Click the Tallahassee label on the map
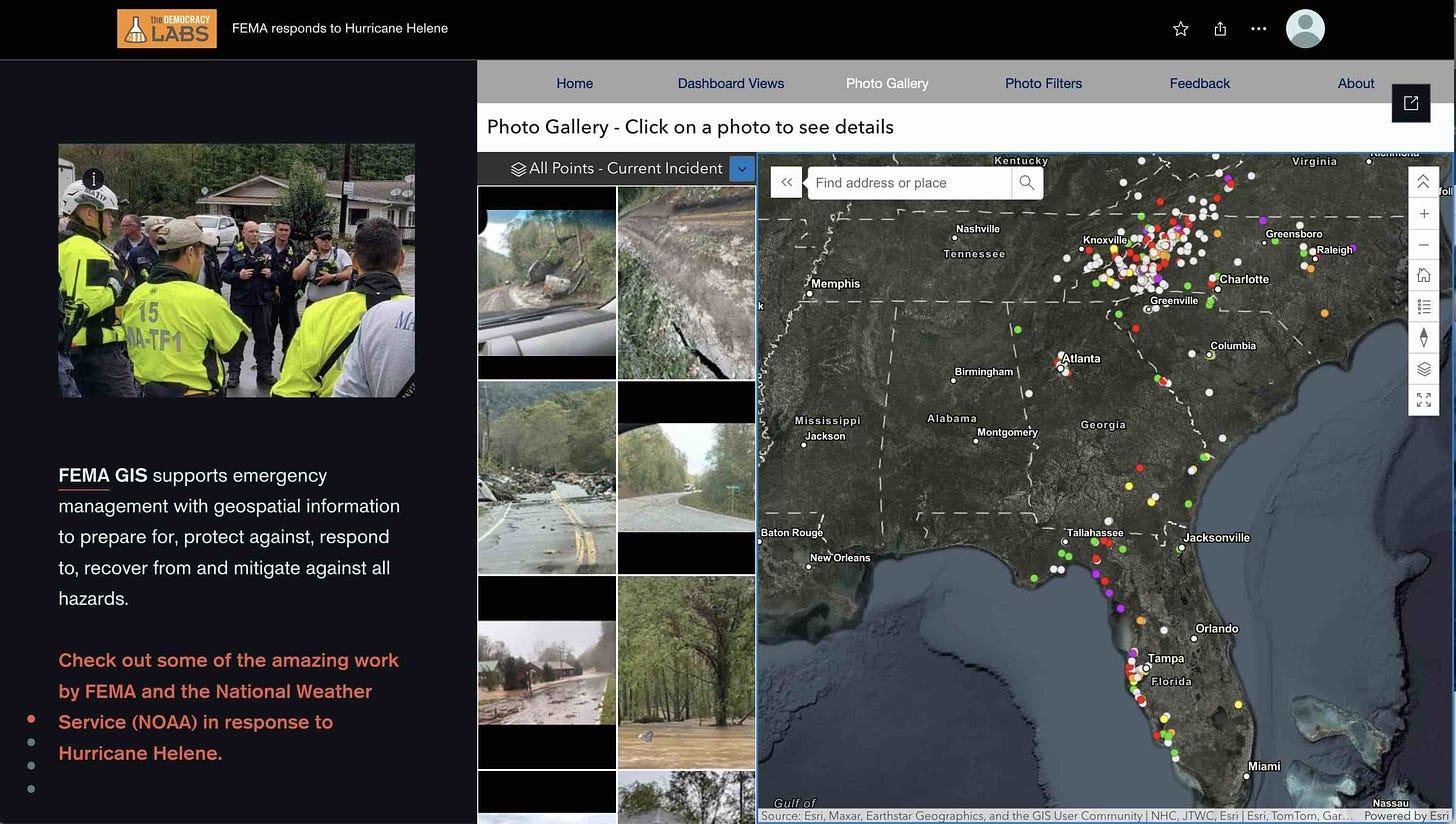The image size is (1456, 824). [x=1095, y=533]
